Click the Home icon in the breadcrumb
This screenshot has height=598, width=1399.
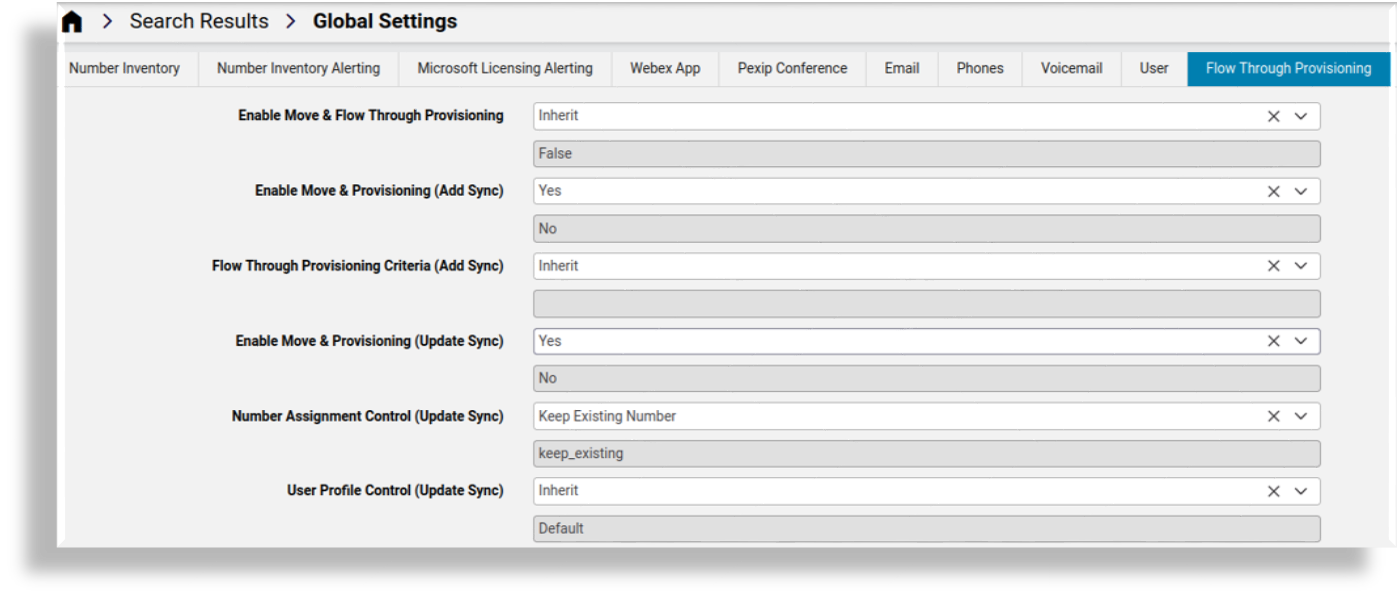[70, 20]
